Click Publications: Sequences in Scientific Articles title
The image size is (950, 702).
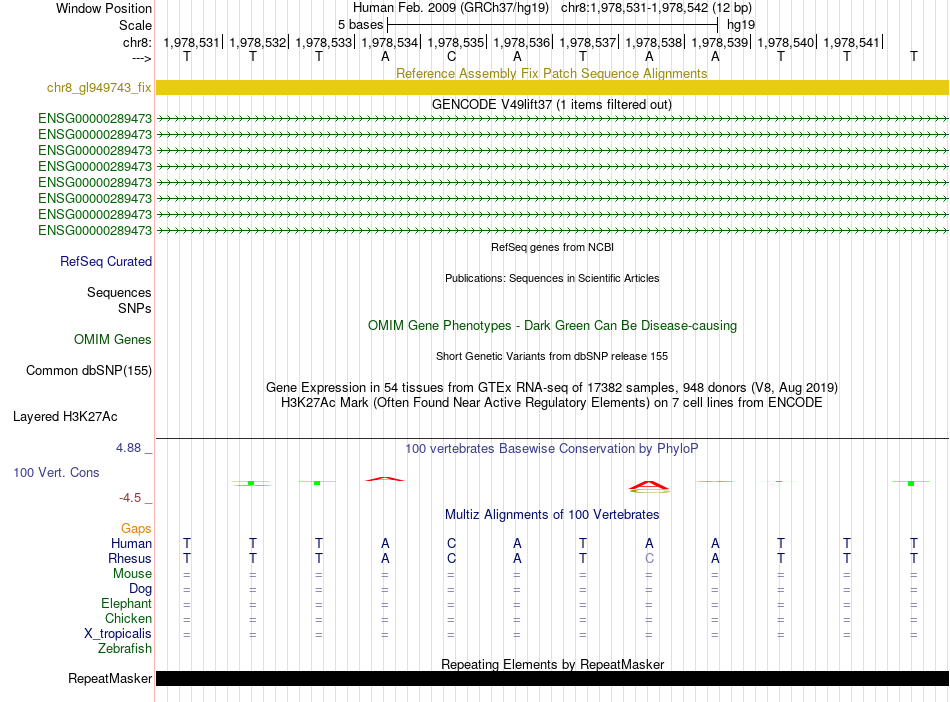(x=552, y=278)
